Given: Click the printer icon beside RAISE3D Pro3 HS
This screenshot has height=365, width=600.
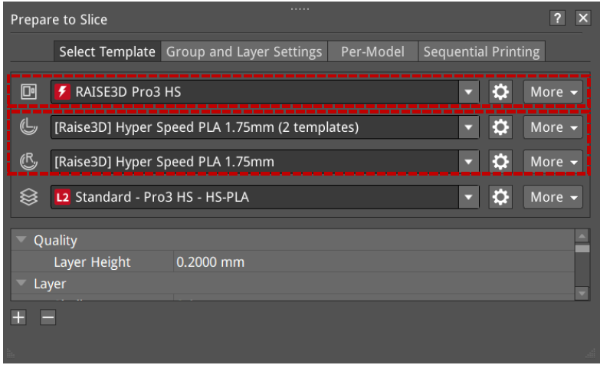Looking at the screenshot, I should pyautogui.click(x=29, y=92).
